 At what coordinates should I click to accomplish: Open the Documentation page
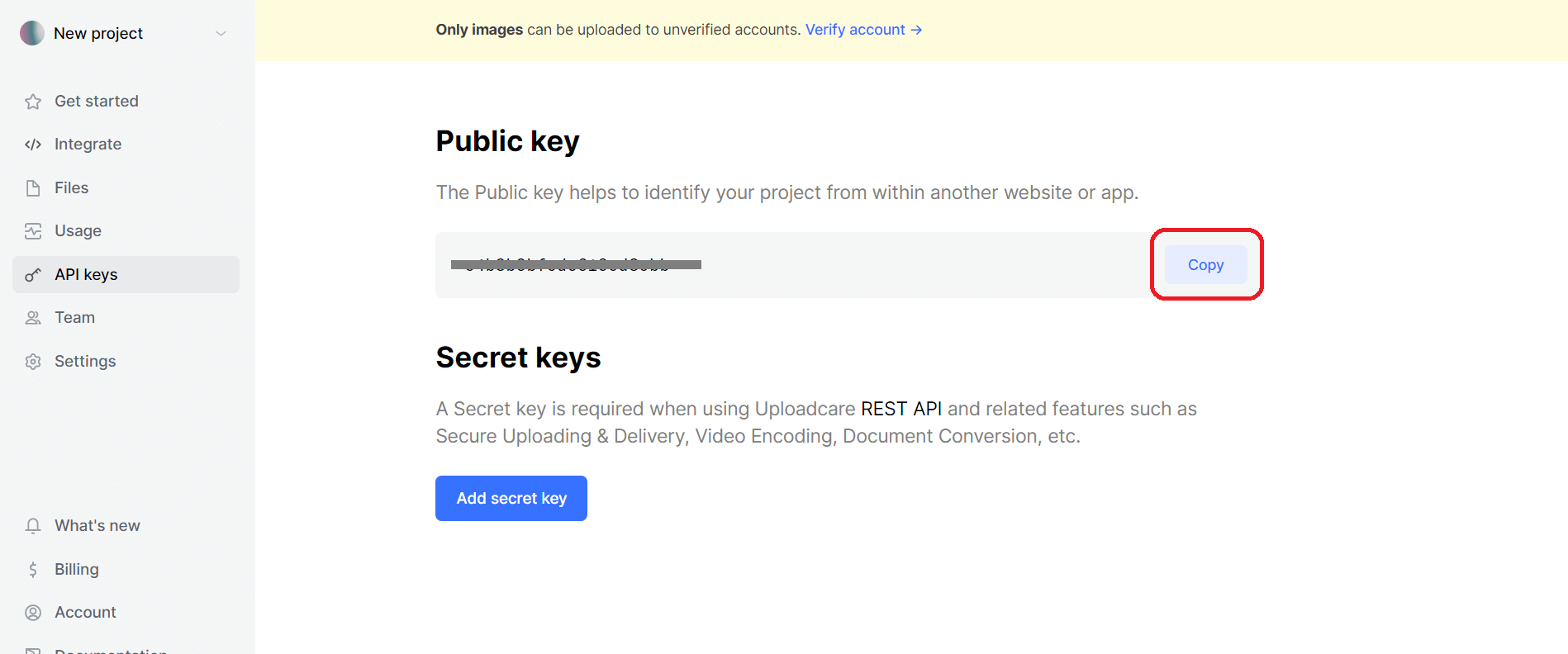pos(112,650)
